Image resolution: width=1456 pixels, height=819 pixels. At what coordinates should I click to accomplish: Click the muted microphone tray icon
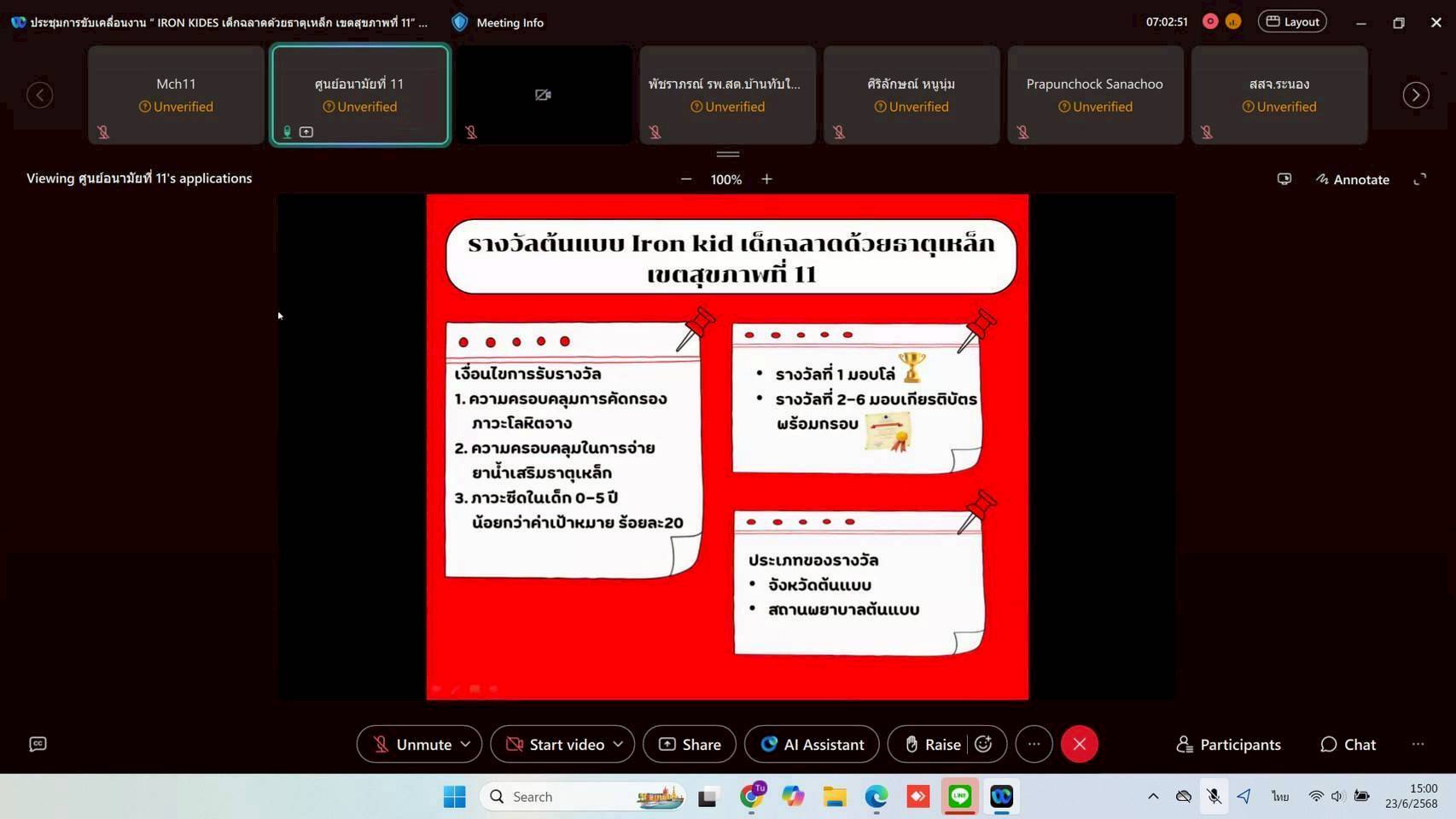click(1214, 796)
